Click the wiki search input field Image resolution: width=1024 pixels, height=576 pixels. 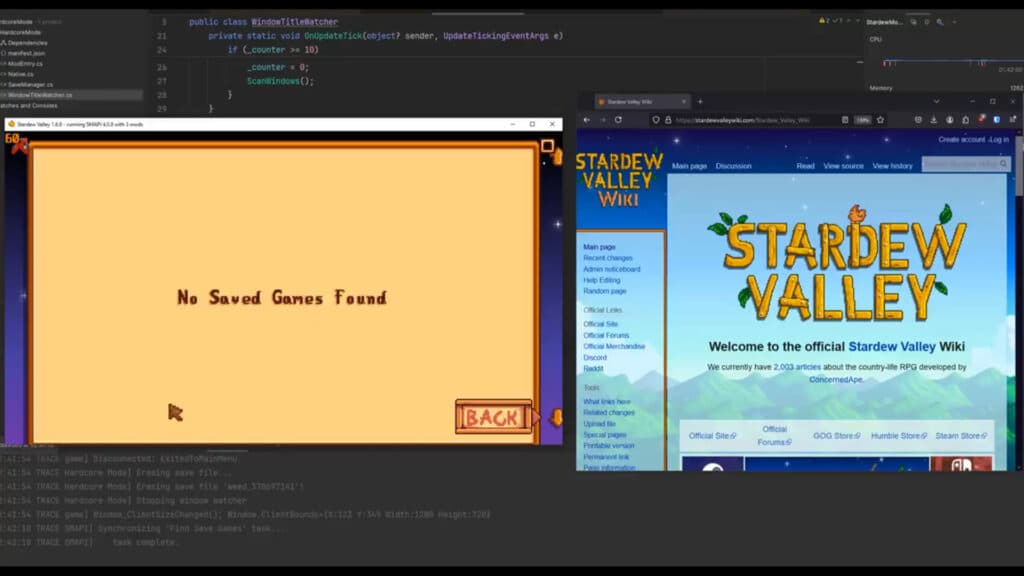[962, 165]
